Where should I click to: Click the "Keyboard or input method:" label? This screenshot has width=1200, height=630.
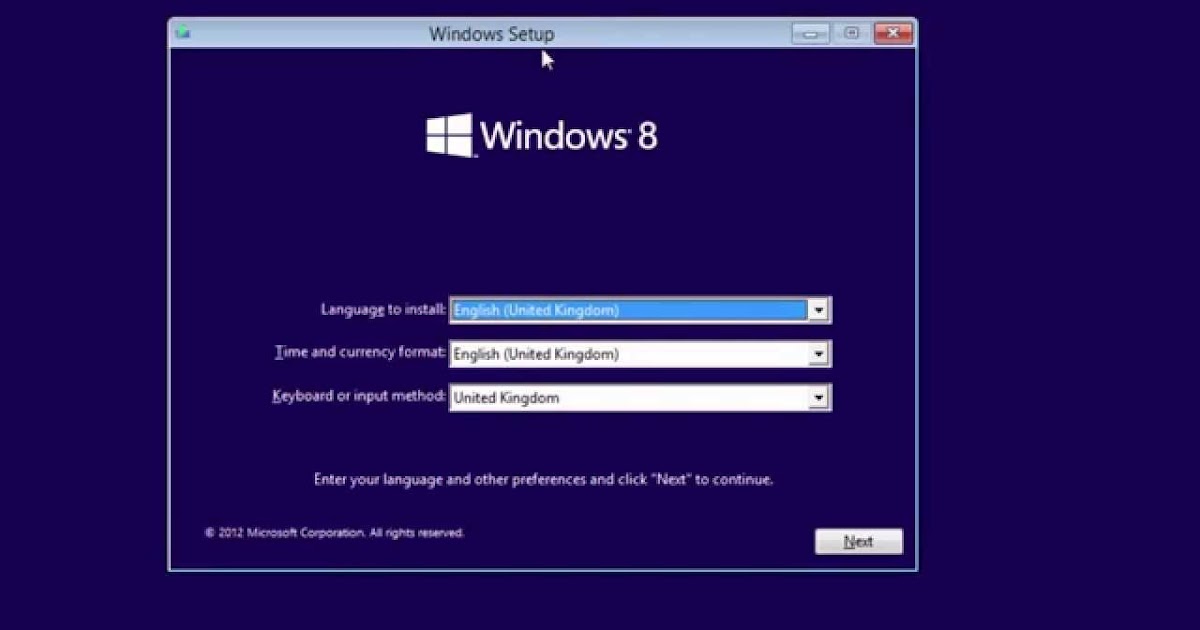point(359,396)
